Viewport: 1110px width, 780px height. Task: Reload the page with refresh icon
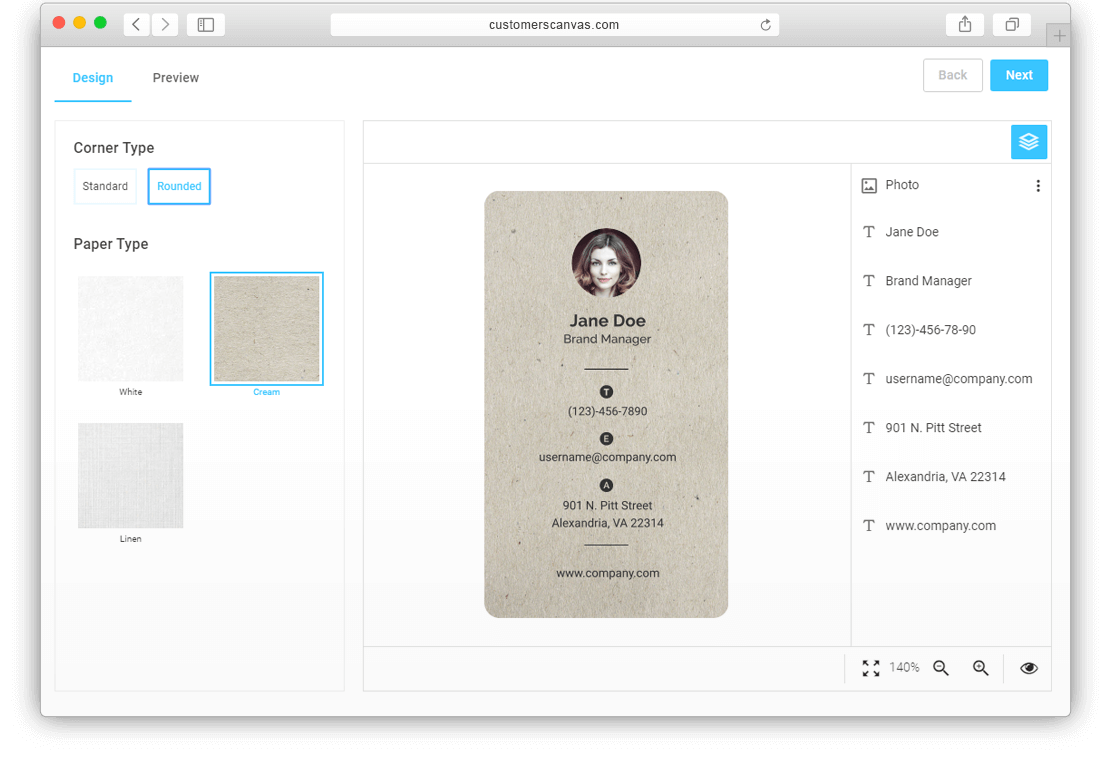point(765,25)
